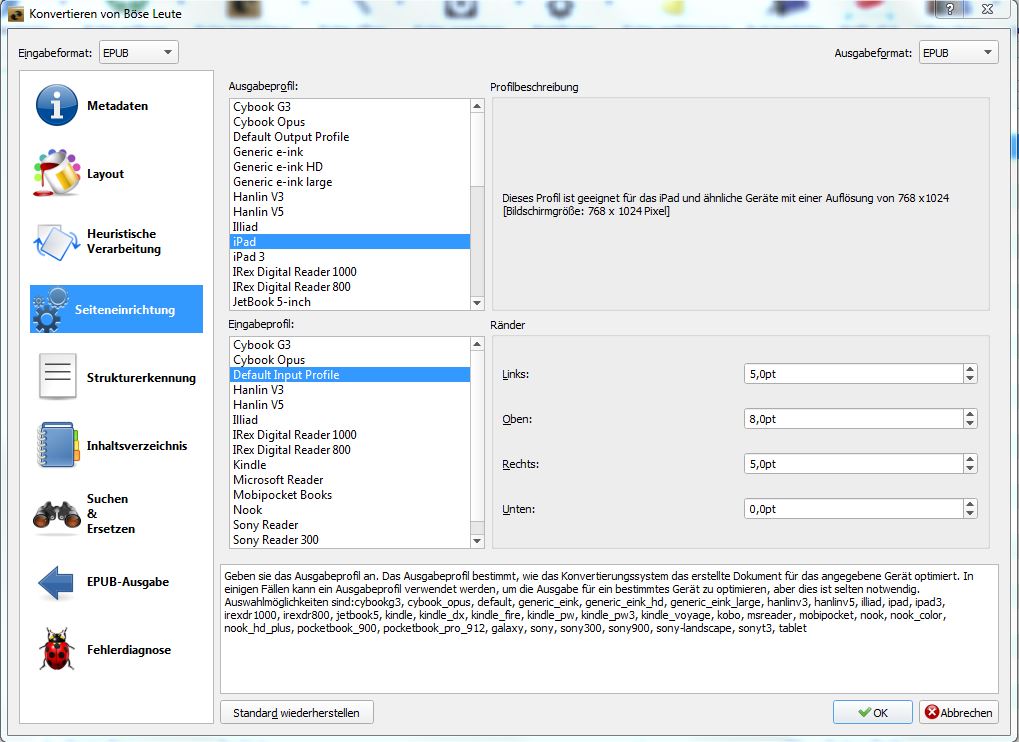Select EPUB-Ausgabe label in sidebar
The height and width of the screenshot is (742, 1019).
pos(128,582)
